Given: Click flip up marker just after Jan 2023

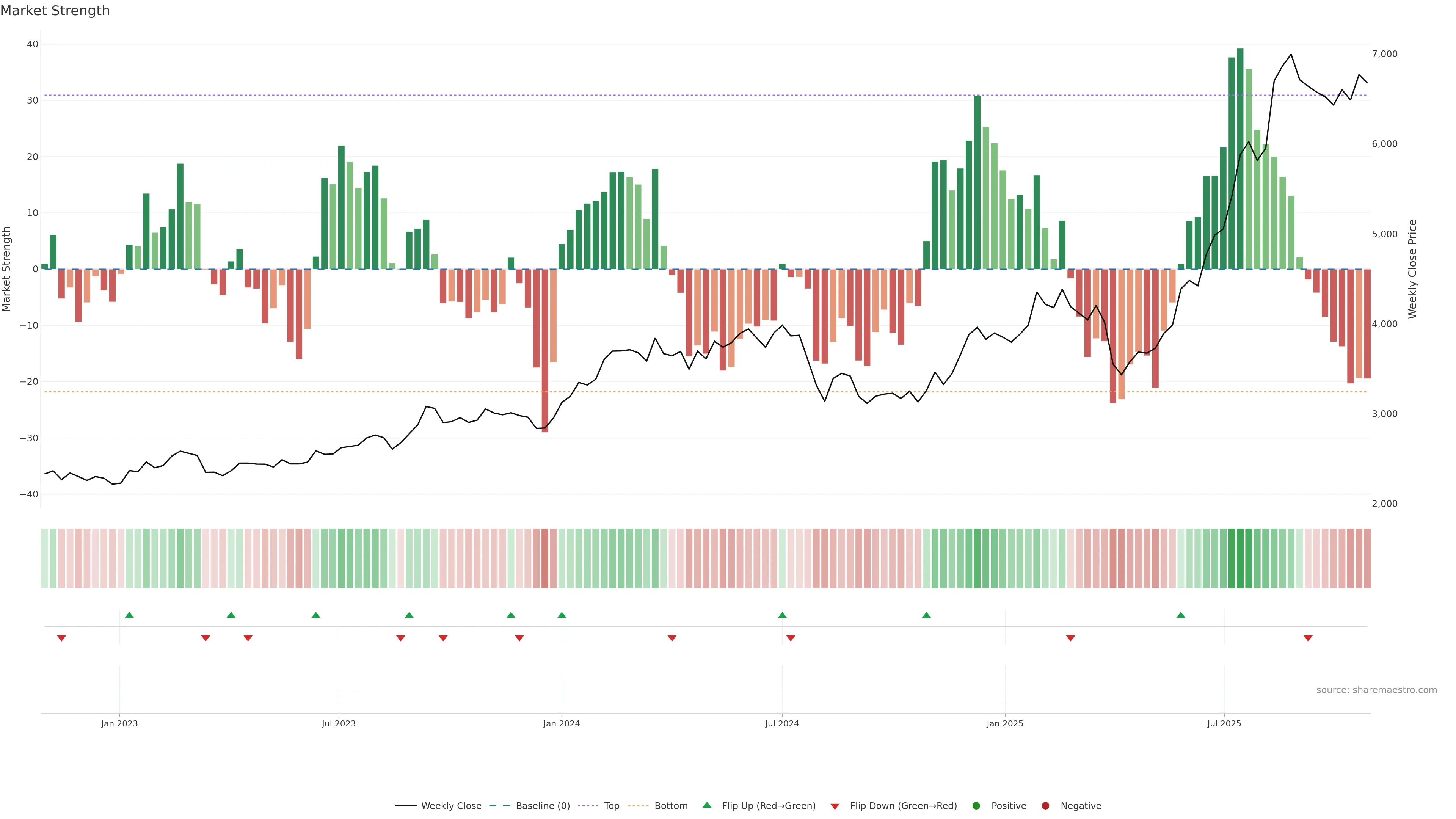Looking at the screenshot, I should click(x=129, y=615).
